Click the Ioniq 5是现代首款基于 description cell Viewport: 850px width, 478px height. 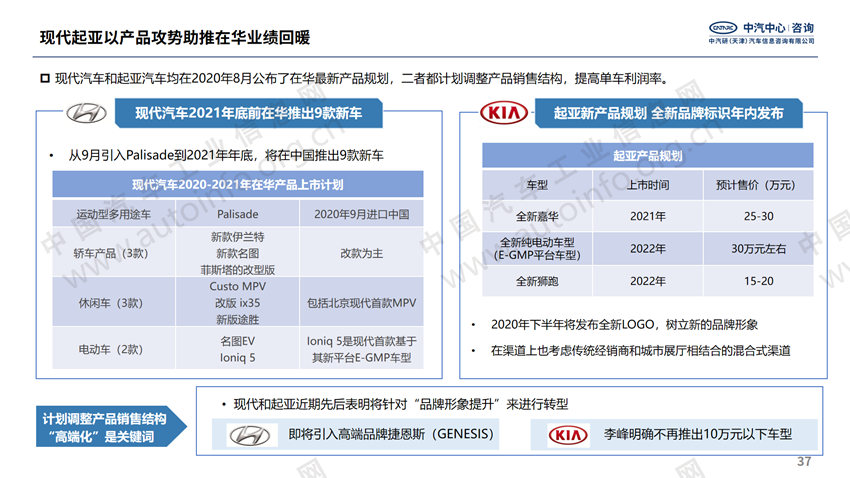[x=362, y=350]
